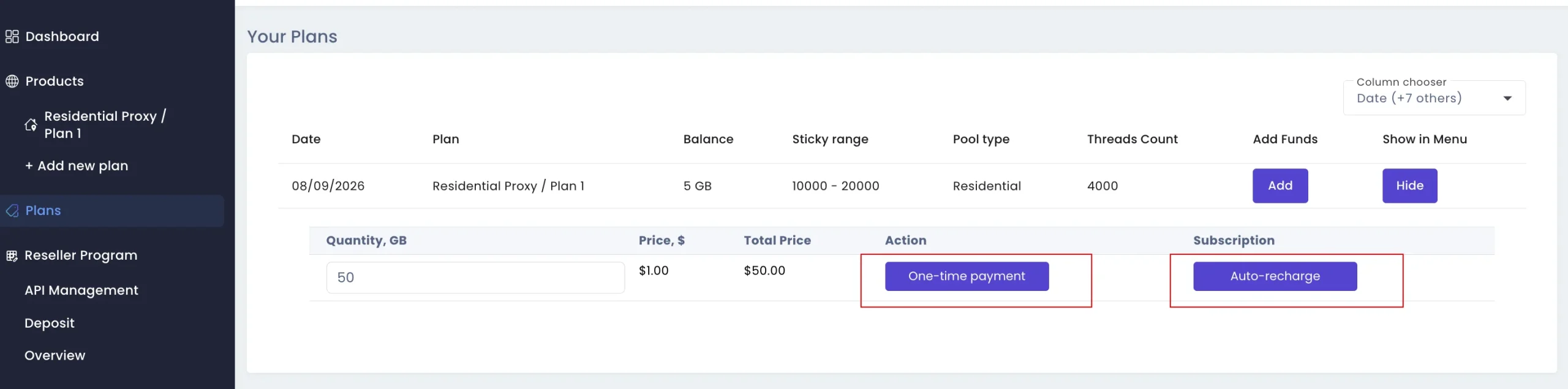This screenshot has height=389, width=1568.
Task: Click the One-time payment button
Action: [967, 276]
